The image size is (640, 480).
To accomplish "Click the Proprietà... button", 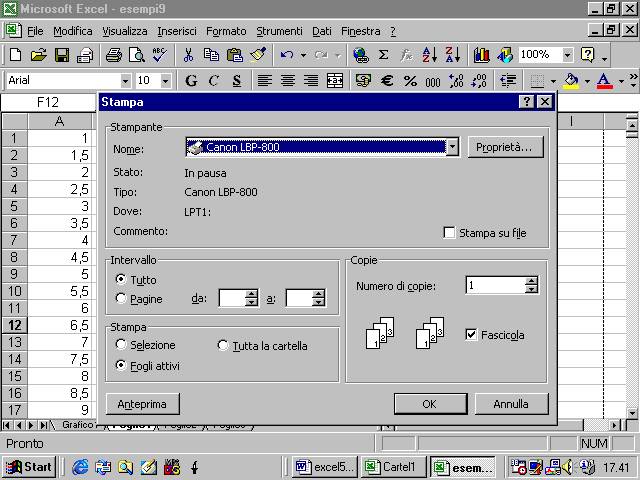I will (x=505, y=147).
